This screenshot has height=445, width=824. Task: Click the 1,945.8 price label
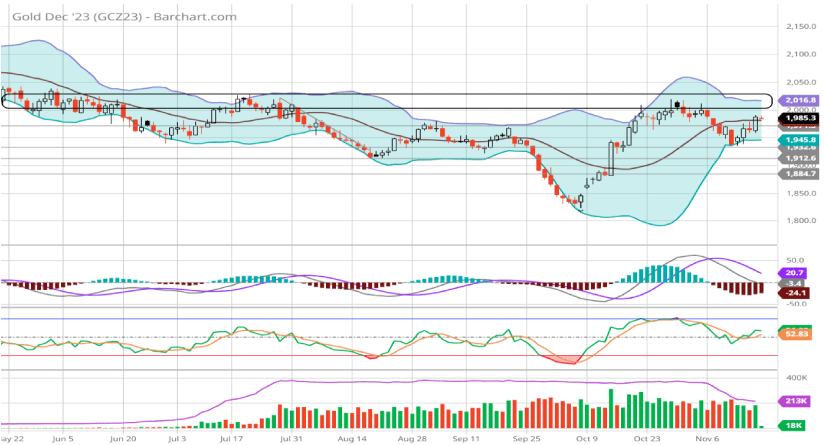[x=801, y=139]
